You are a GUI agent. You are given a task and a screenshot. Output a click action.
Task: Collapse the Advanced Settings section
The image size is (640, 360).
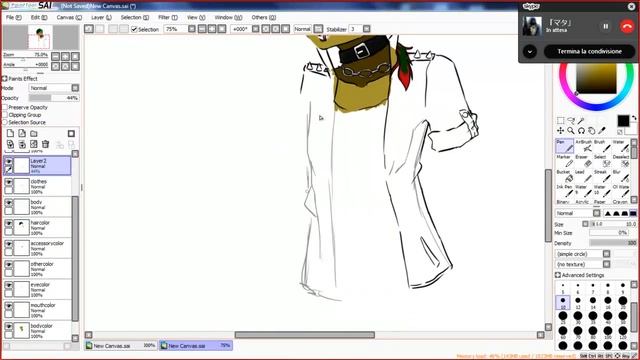click(558, 275)
